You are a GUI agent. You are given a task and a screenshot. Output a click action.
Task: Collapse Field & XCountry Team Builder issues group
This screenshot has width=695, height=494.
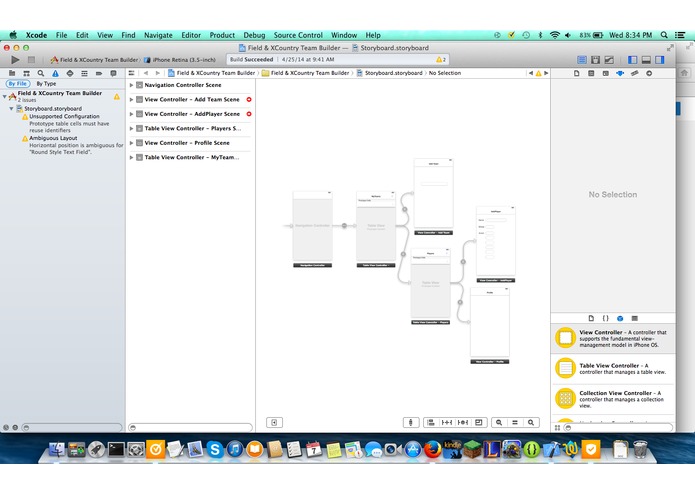pos(4,96)
